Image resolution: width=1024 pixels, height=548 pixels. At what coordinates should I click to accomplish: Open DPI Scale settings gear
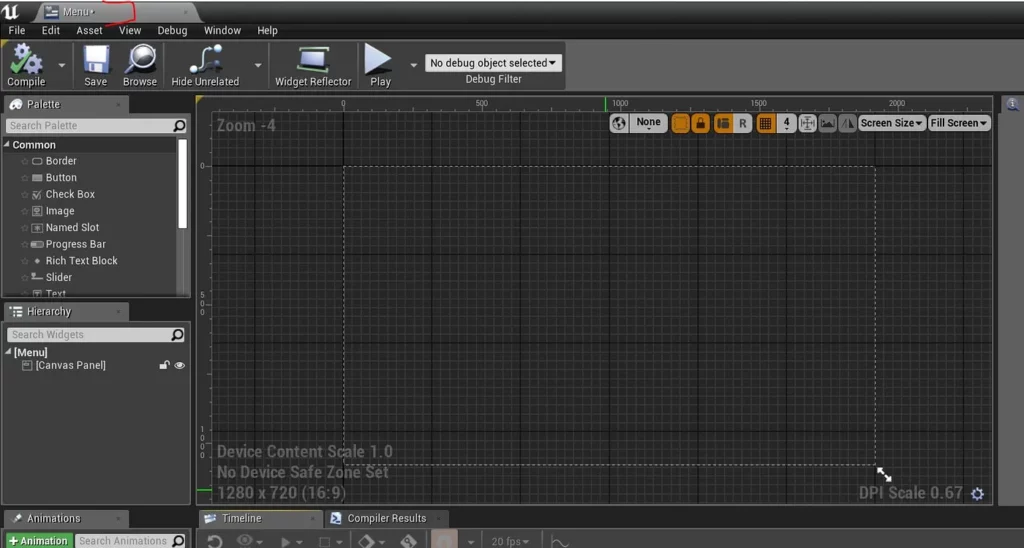pyautogui.click(x=977, y=494)
